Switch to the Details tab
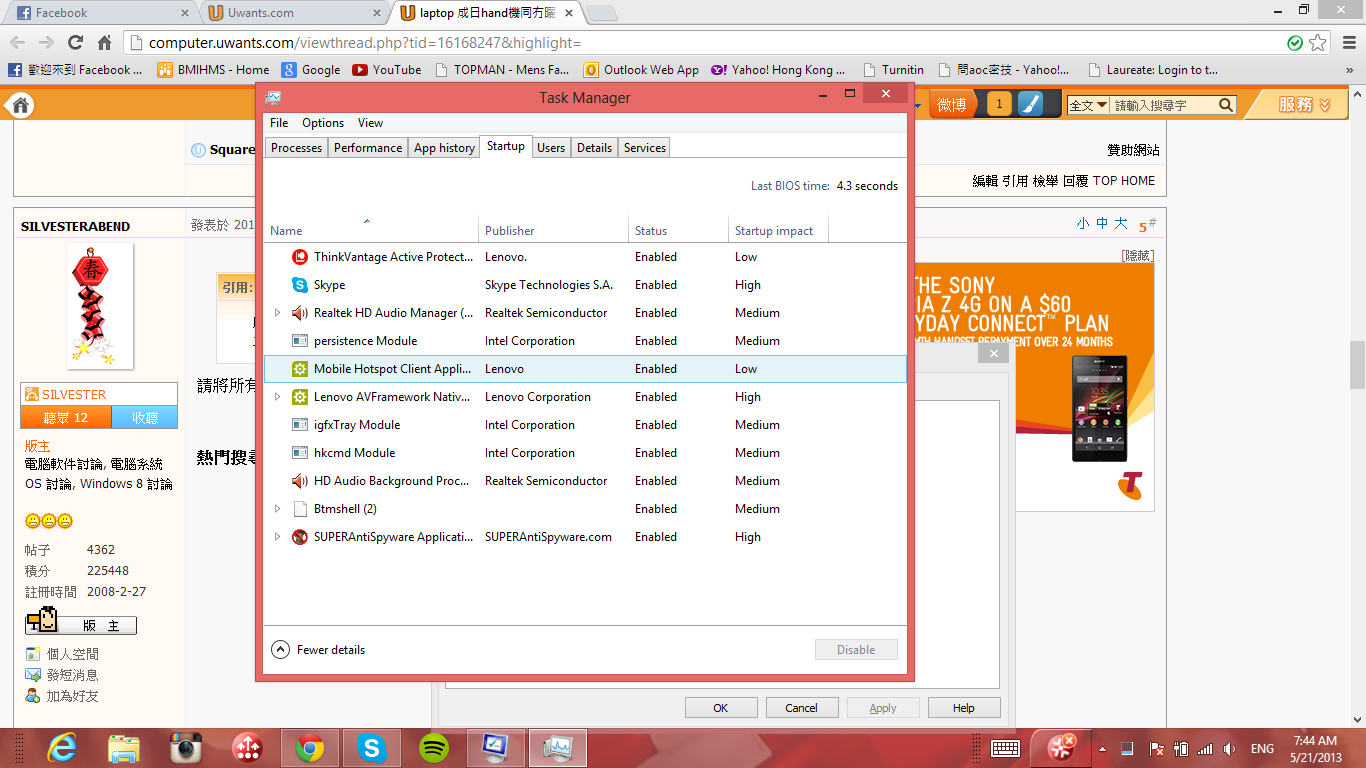The image size is (1366, 768). [x=594, y=148]
